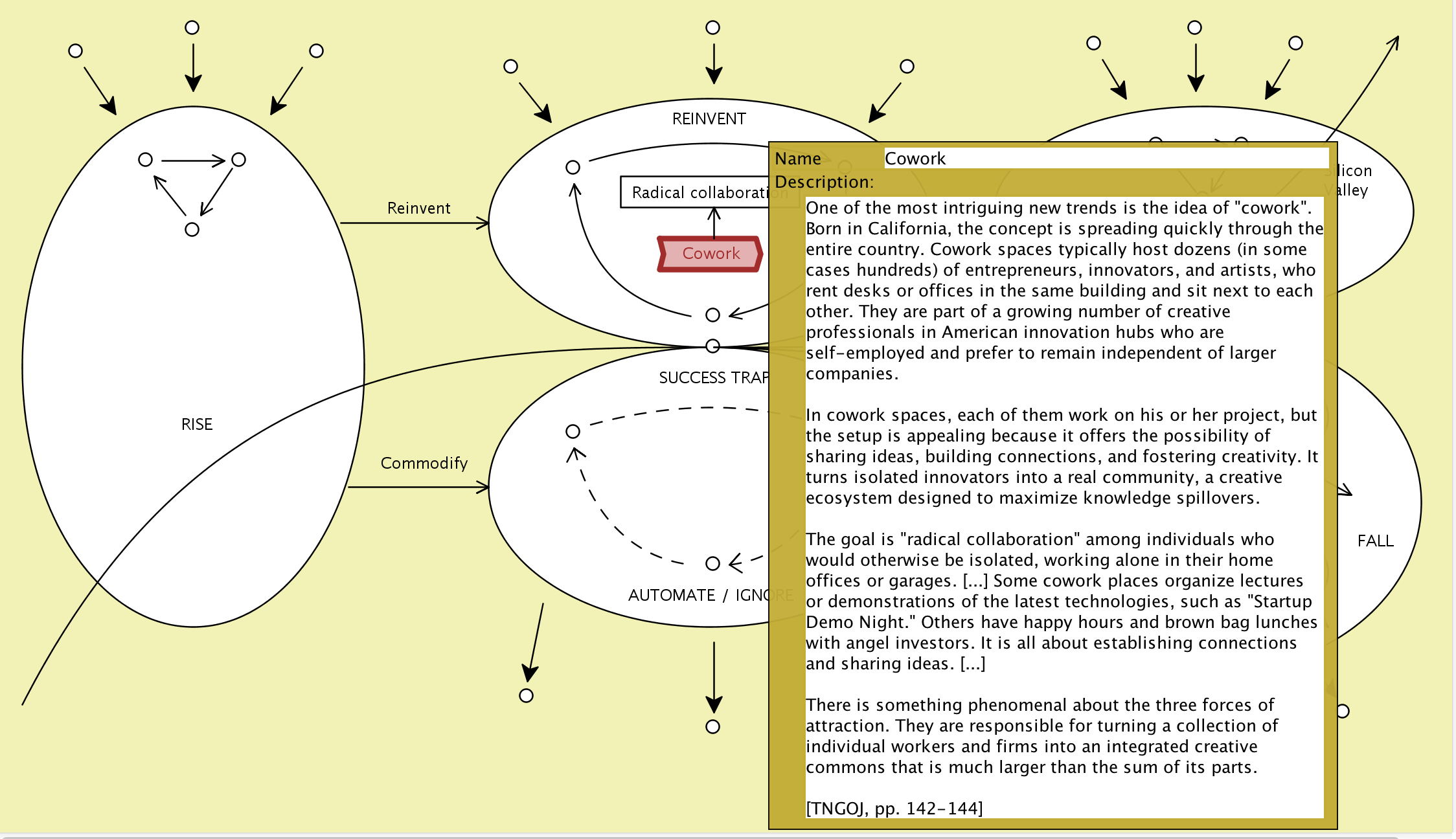Select top-right circle of the RISE triangle
Viewport: 1456px width, 839px height.
coord(238,160)
